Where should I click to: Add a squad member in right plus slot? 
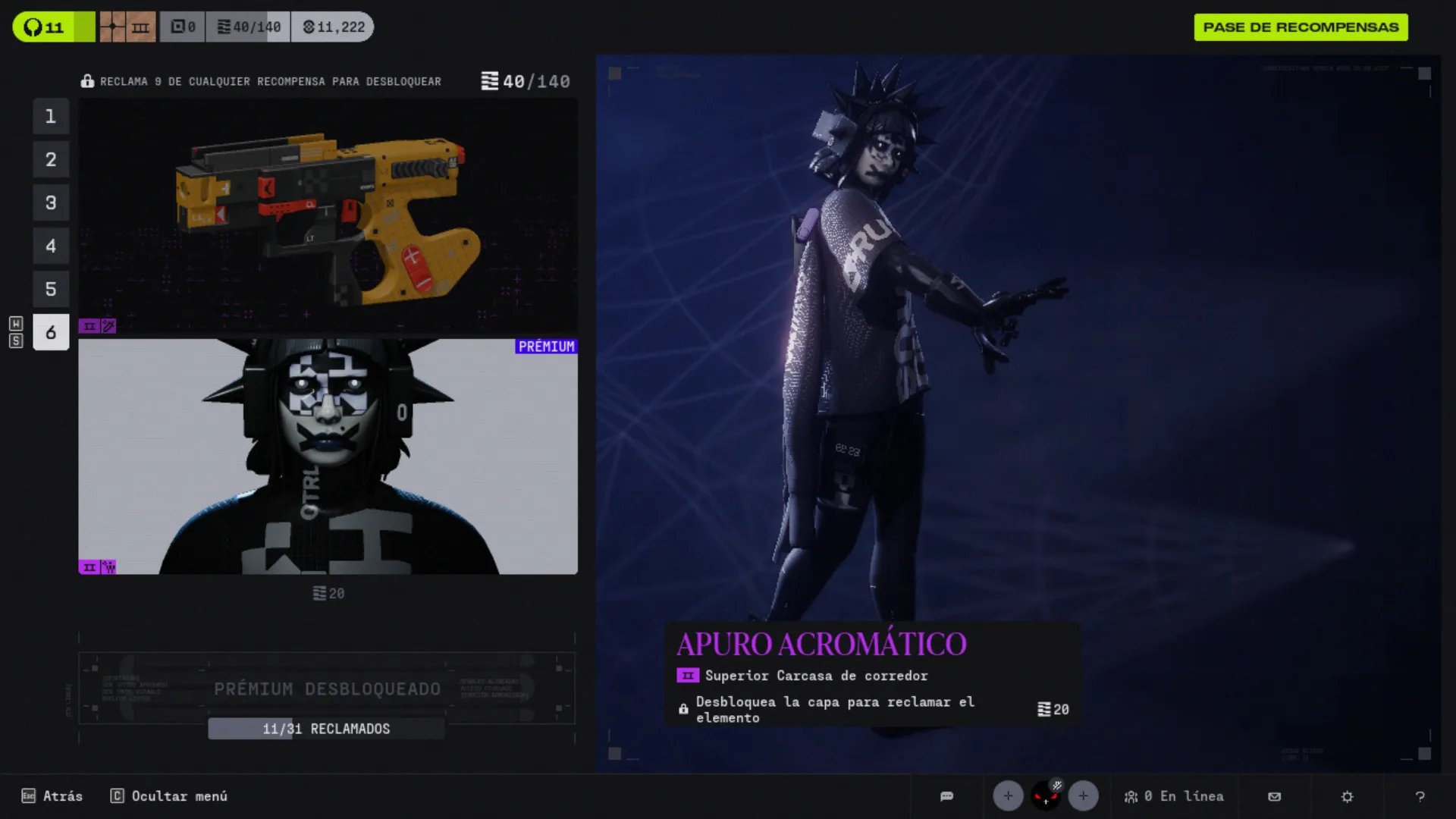(x=1083, y=795)
